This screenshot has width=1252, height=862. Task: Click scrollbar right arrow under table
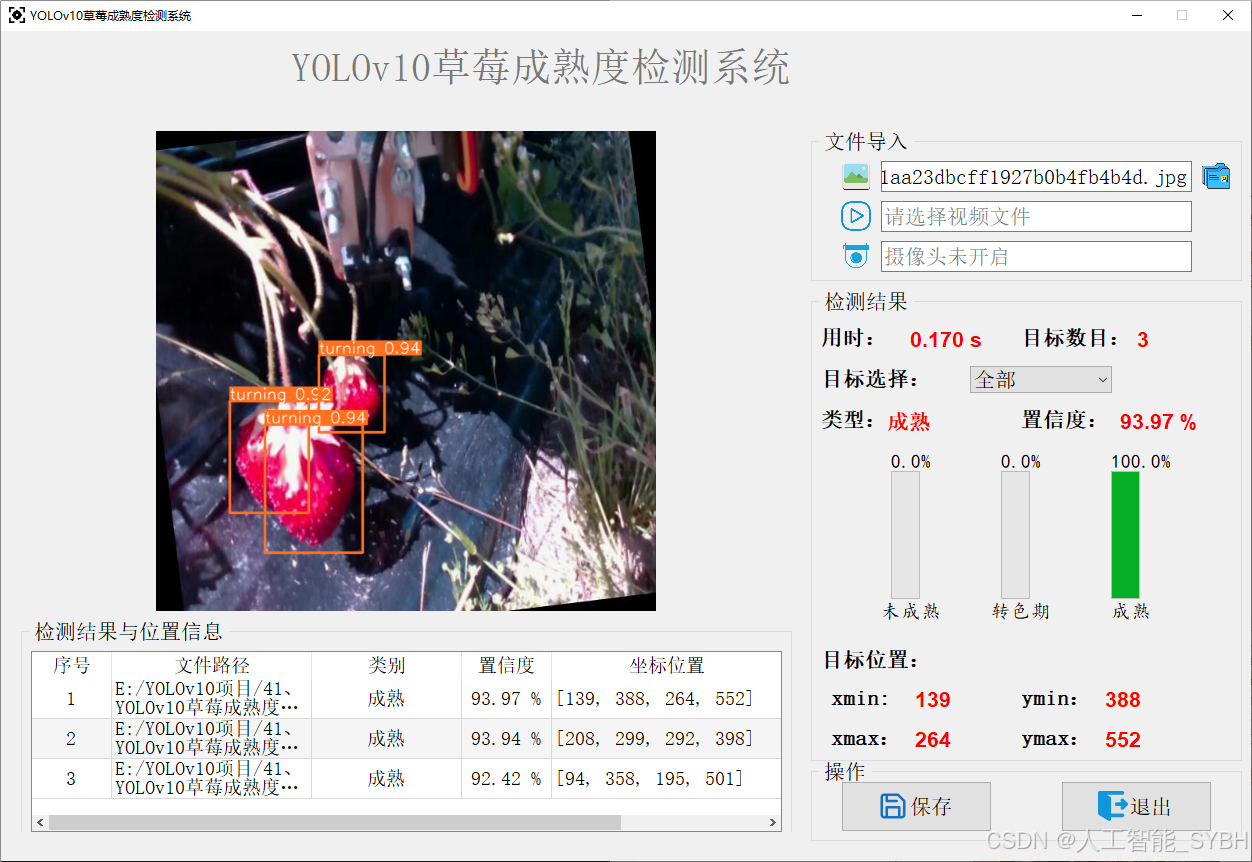click(773, 822)
